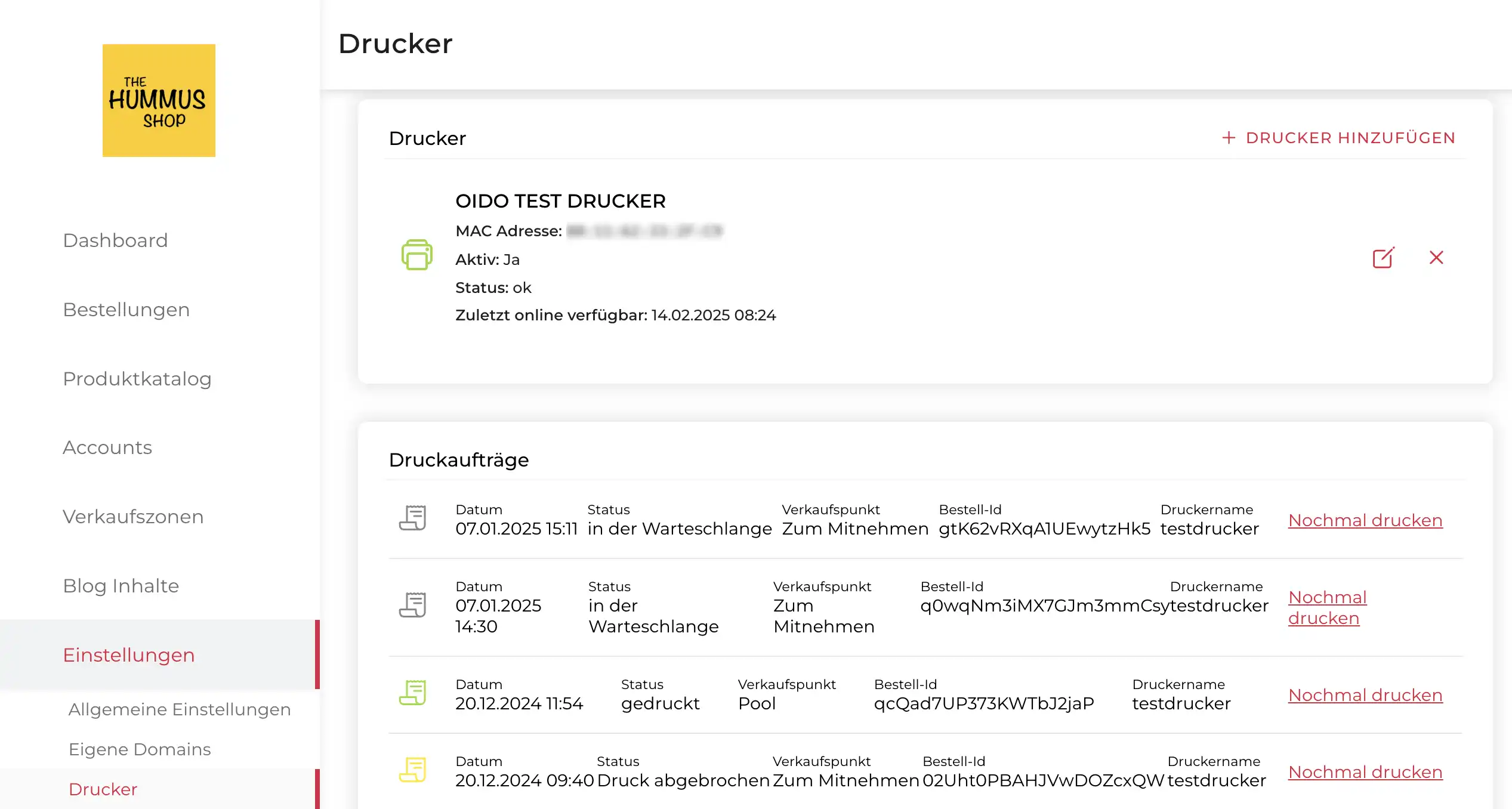Screen dimensions: 1512x809
Task: Click green receipt icon of 20.12.2024 11:54 job
Action: click(412, 693)
